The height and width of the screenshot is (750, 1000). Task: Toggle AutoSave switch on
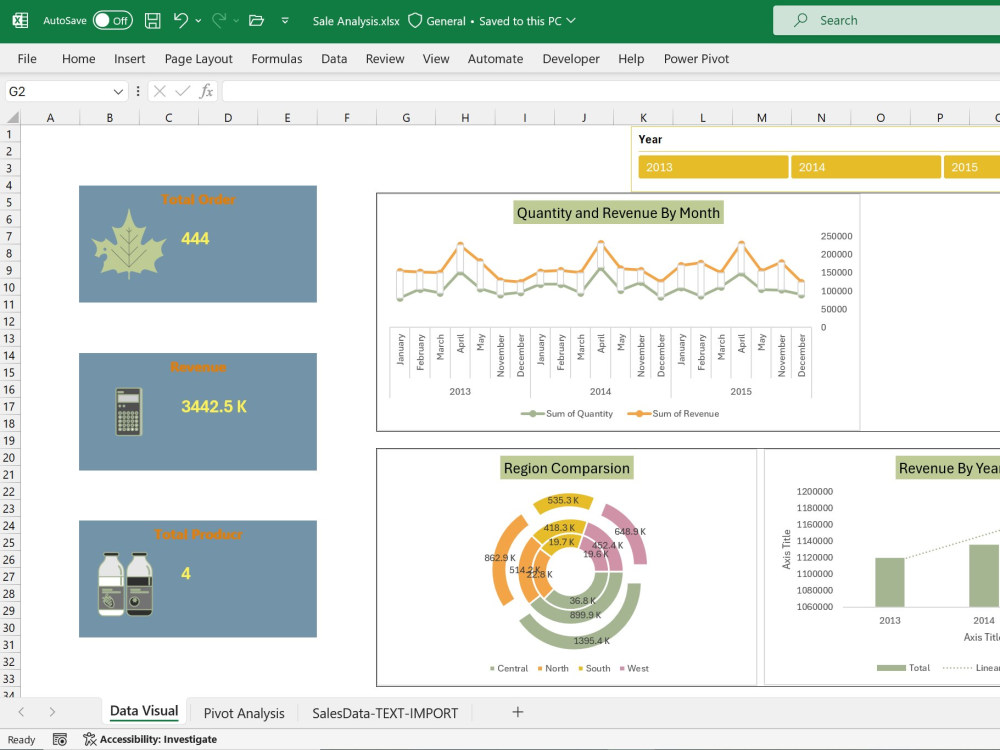(x=112, y=20)
